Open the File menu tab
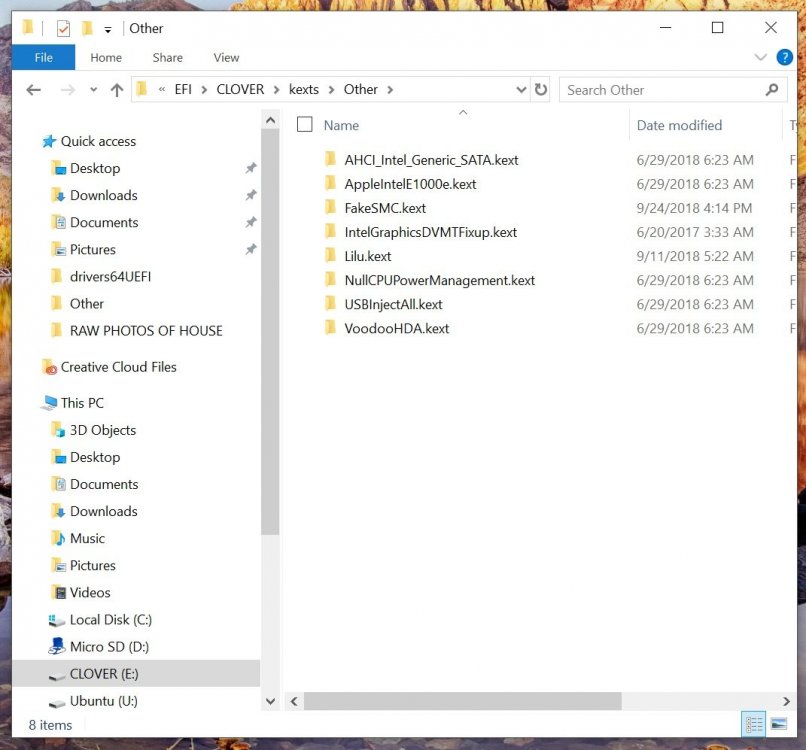 pyautogui.click(x=44, y=58)
